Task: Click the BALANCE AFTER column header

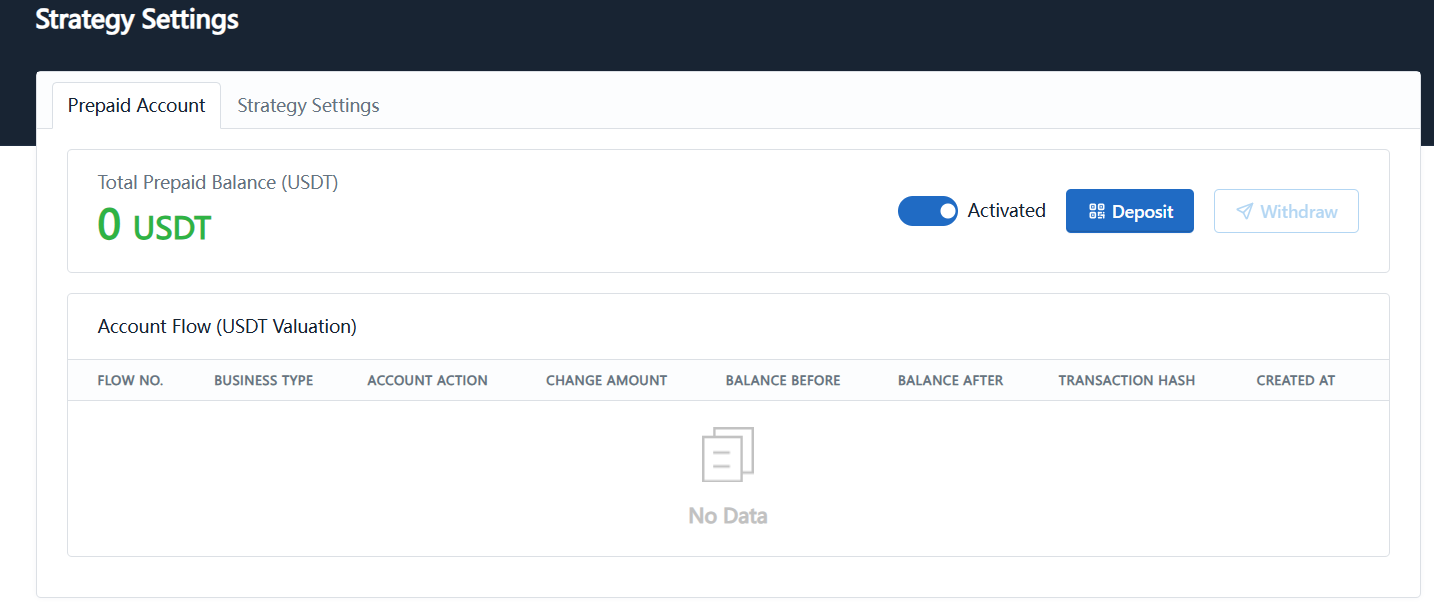Action: [950, 380]
